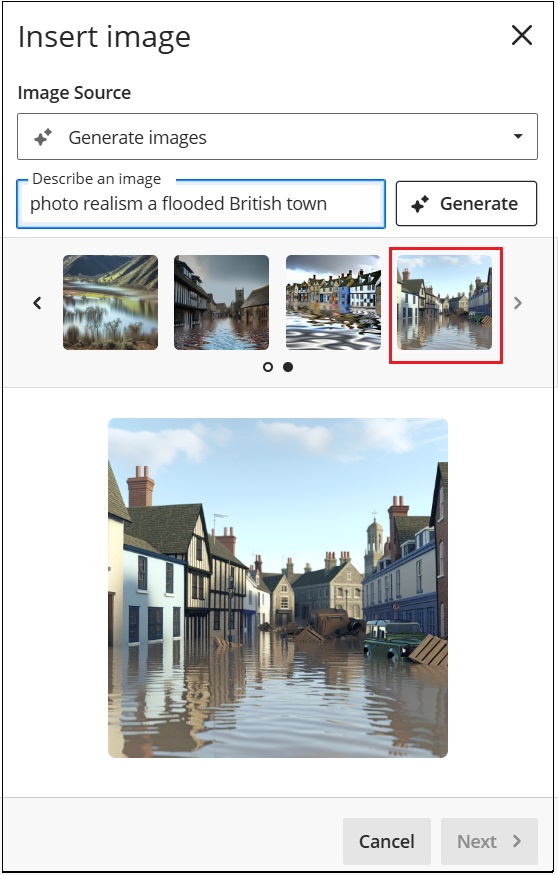Open the Image Source dropdown
The height and width of the screenshot is (875, 558).
click(x=277, y=137)
